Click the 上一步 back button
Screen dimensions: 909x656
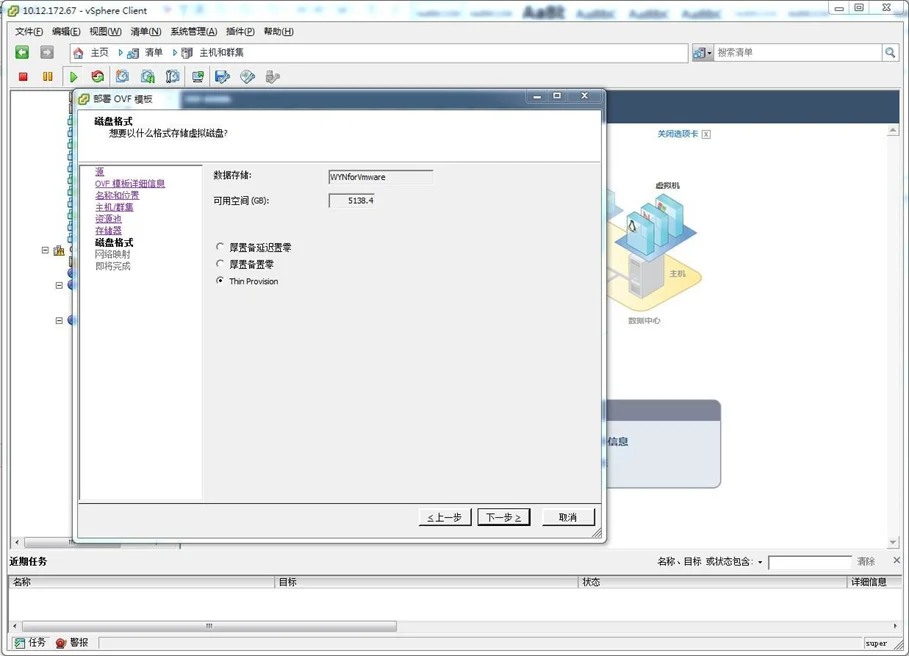coord(445,517)
